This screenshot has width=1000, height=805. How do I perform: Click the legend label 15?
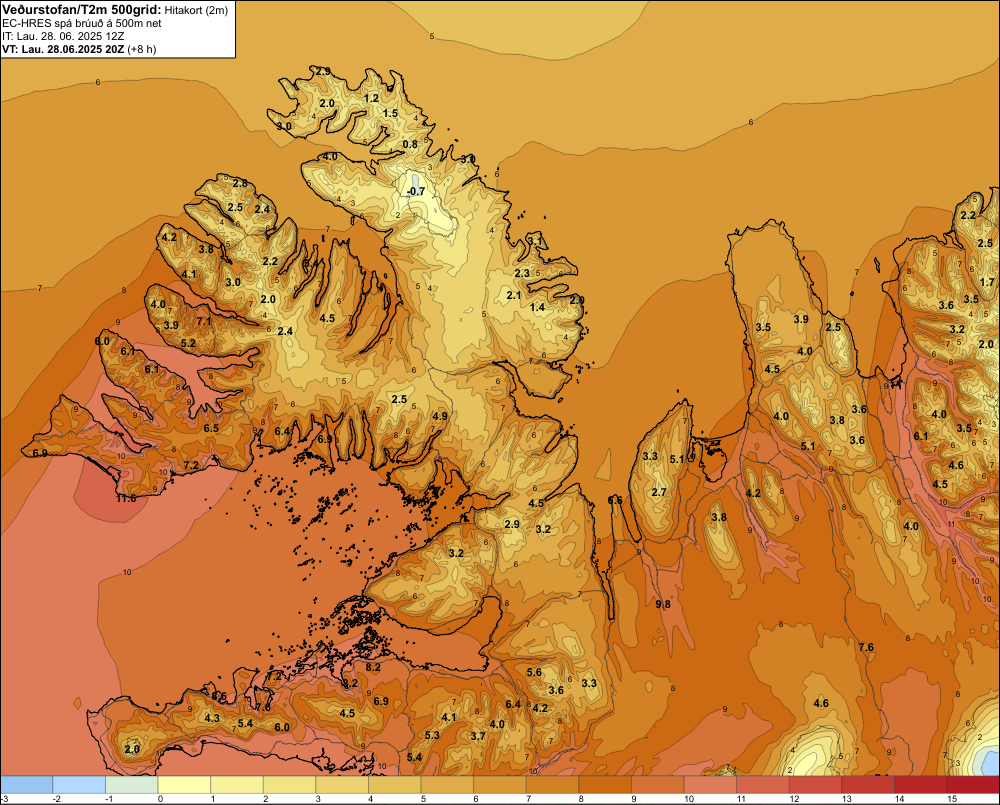[x=952, y=799]
